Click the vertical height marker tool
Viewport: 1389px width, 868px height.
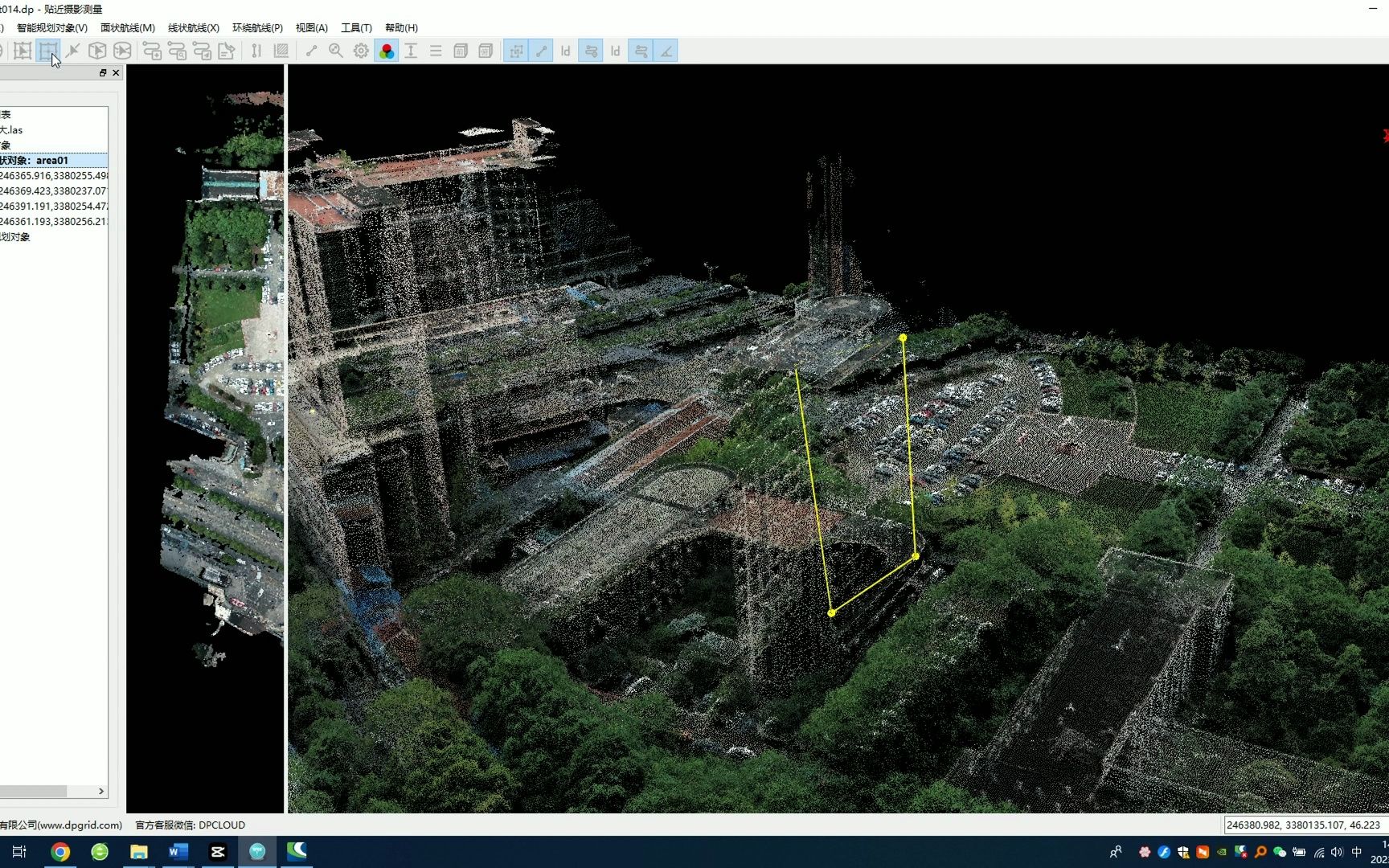[256, 51]
